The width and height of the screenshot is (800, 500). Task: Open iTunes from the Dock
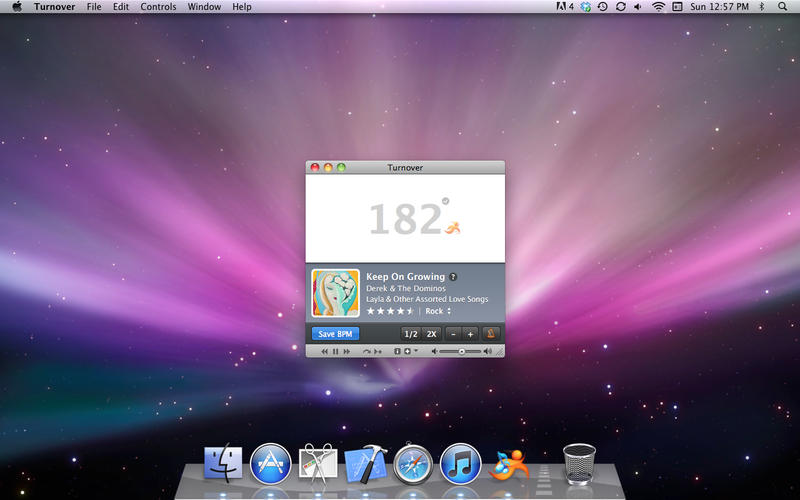461,464
